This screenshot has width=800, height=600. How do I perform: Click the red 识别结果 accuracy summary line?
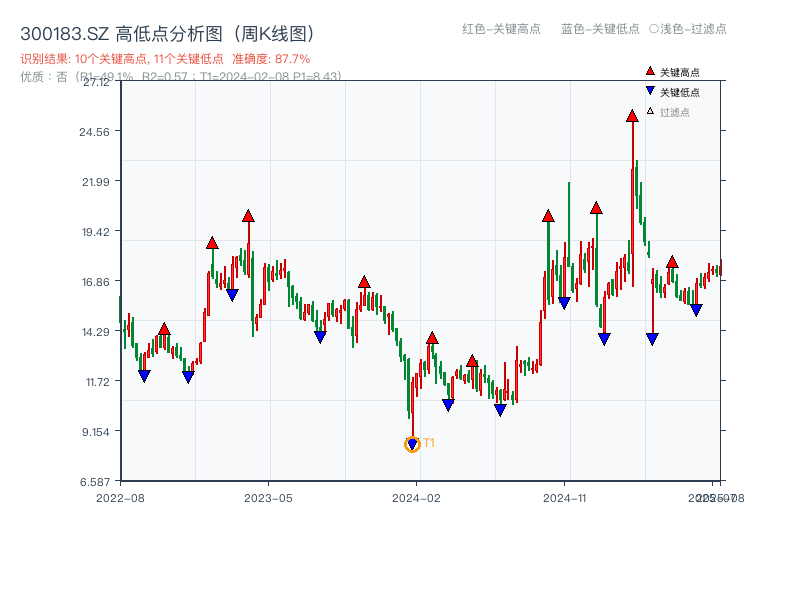click(x=165, y=59)
